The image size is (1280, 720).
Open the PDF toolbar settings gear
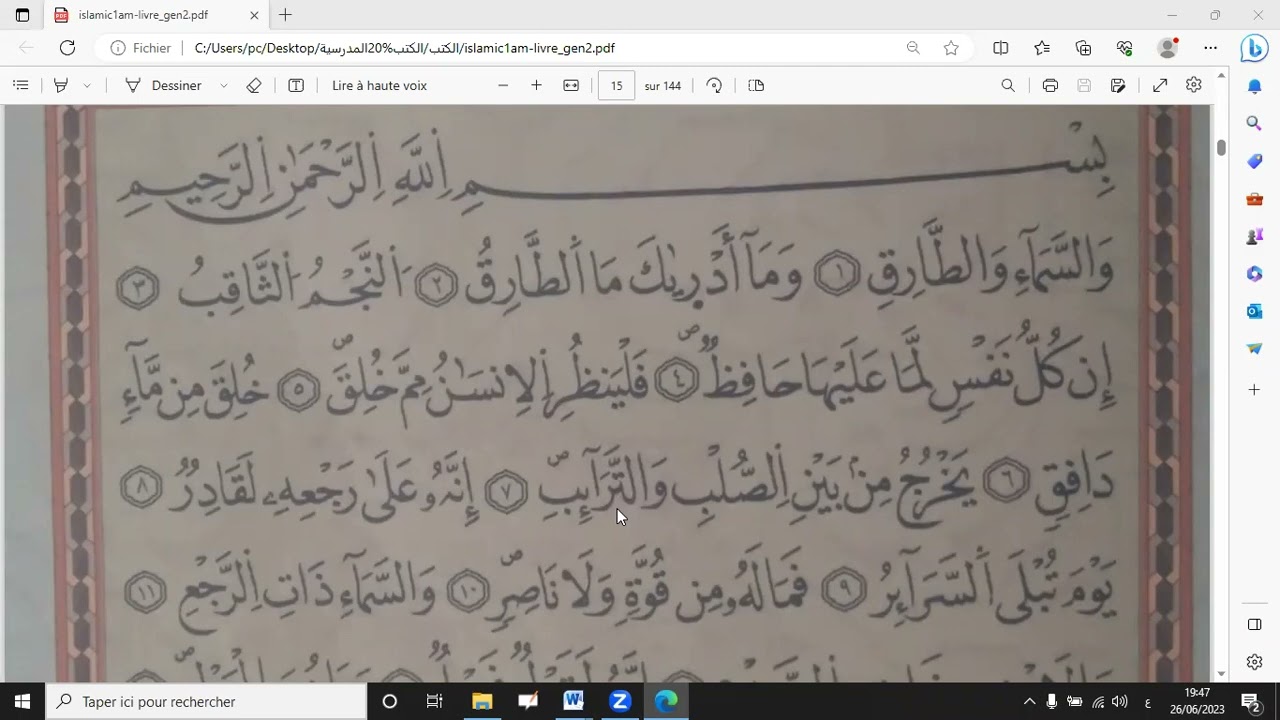1194,86
